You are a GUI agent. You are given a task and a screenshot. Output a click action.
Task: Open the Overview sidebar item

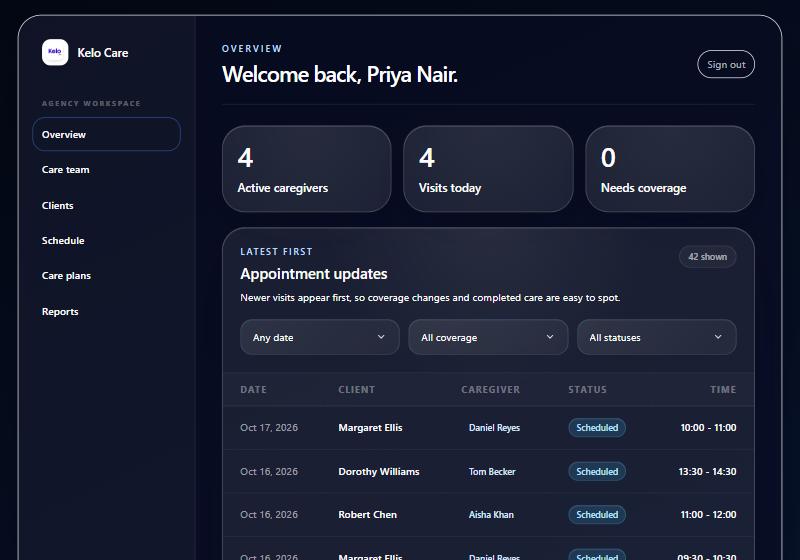[106, 134]
